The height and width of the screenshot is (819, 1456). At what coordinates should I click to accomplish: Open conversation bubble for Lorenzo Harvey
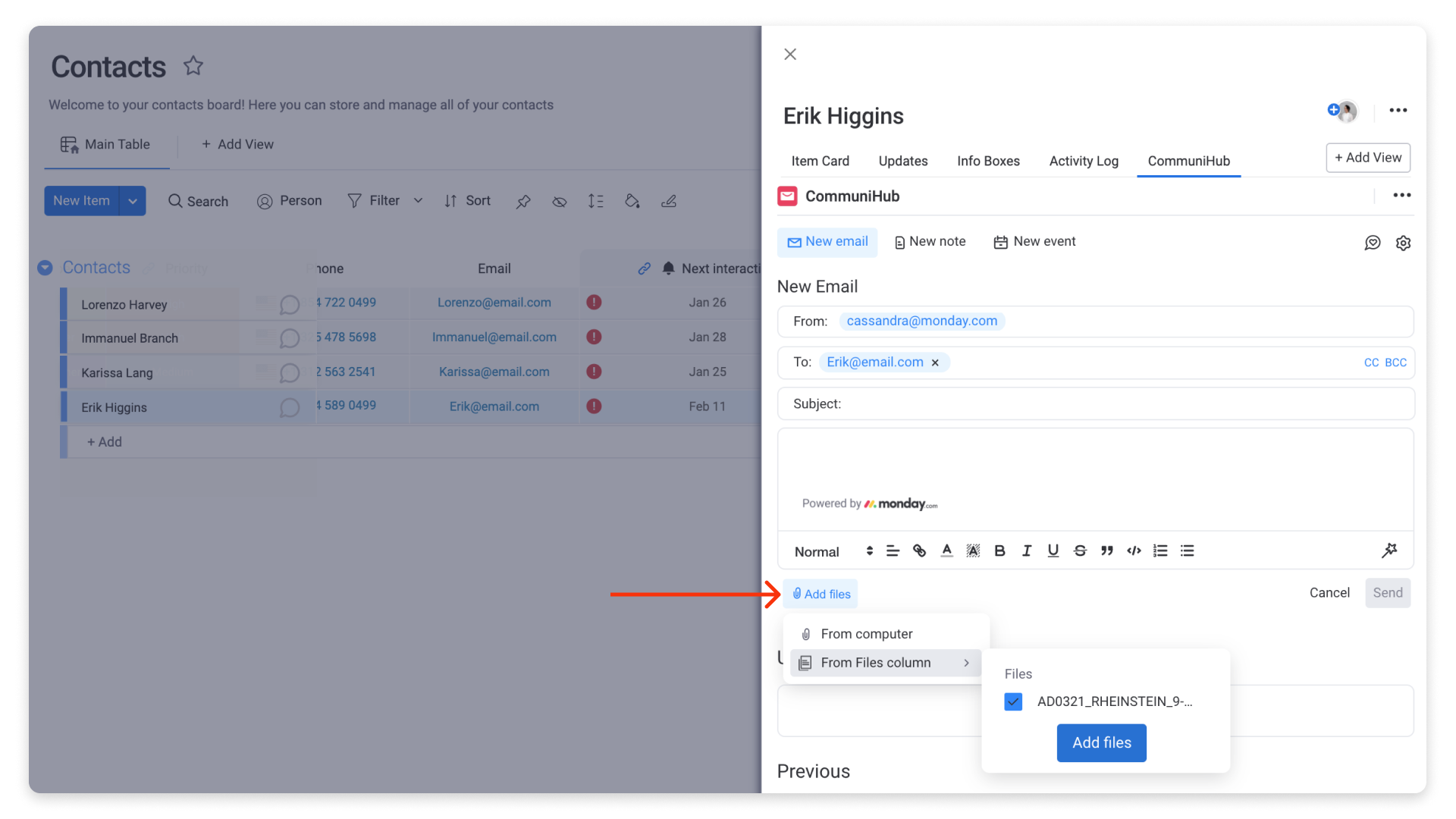pyautogui.click(x=289, y=304)
